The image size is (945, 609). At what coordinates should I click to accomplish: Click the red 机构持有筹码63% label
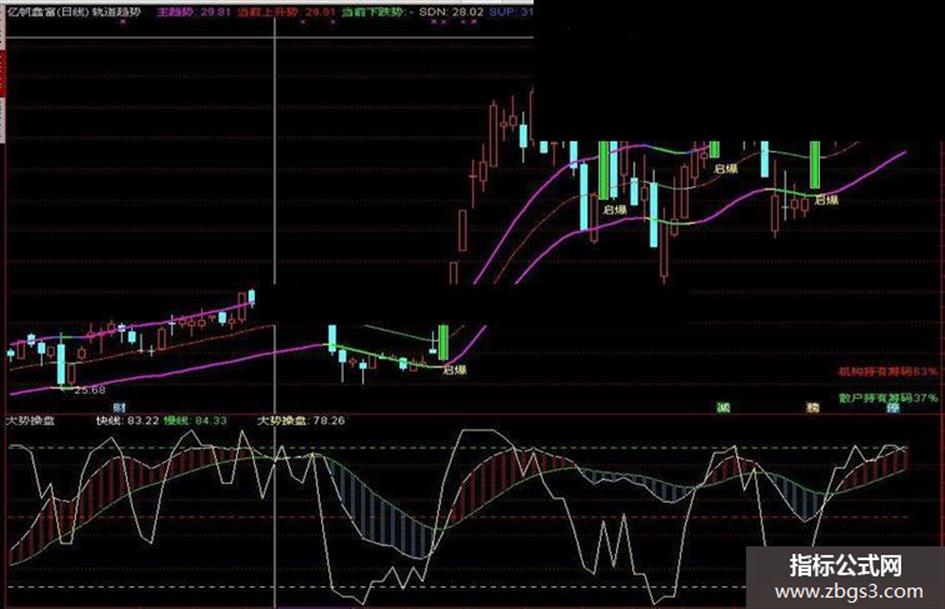[x=888, y=371]
